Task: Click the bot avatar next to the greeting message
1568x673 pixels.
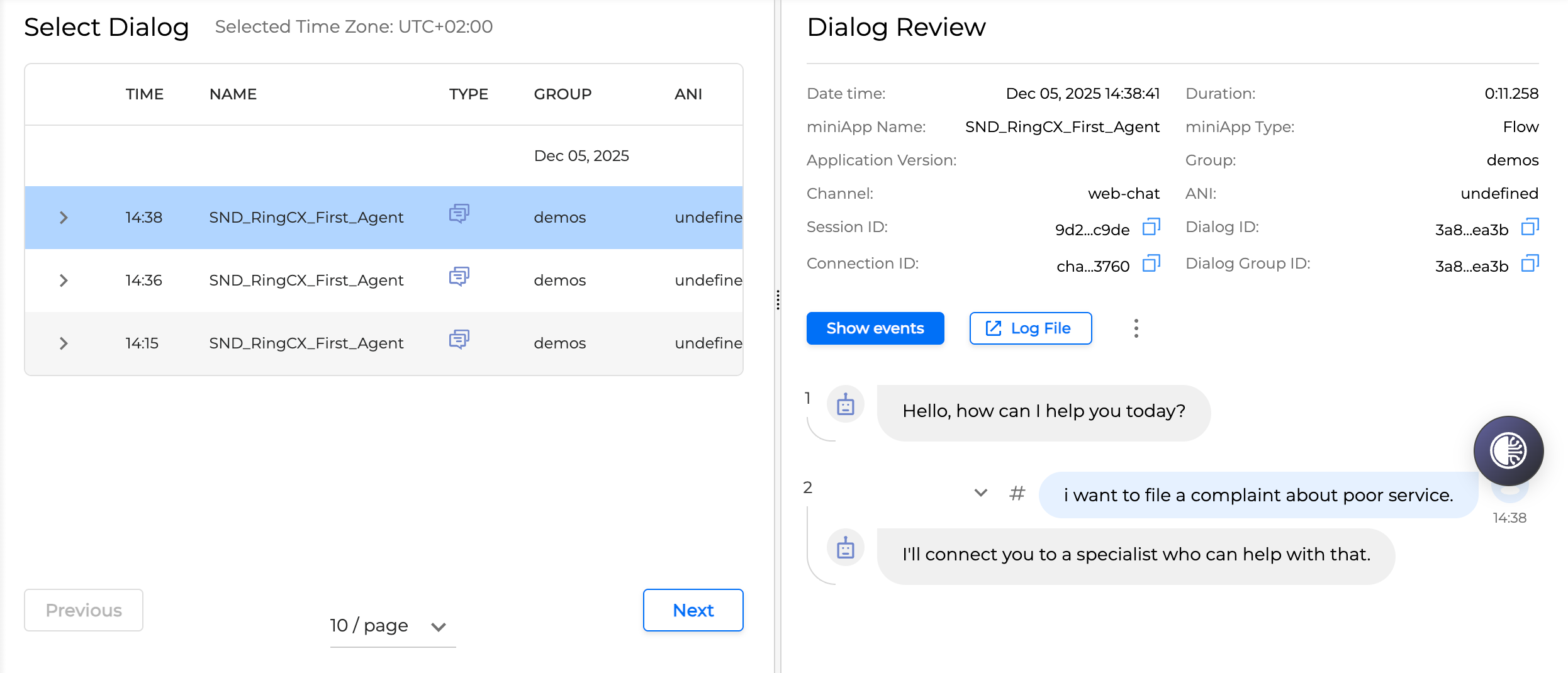Action: (x=845, y=404)
